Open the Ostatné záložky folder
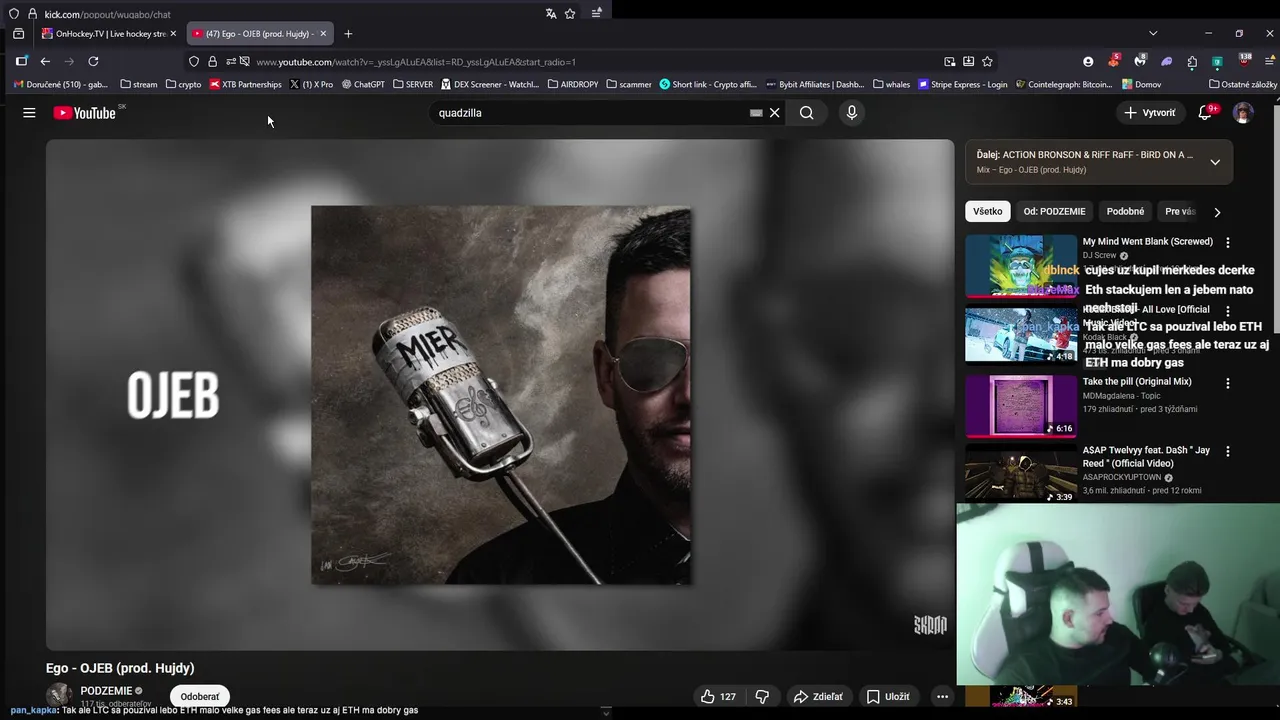The image size is (1280, 720). click(1243, 85)
